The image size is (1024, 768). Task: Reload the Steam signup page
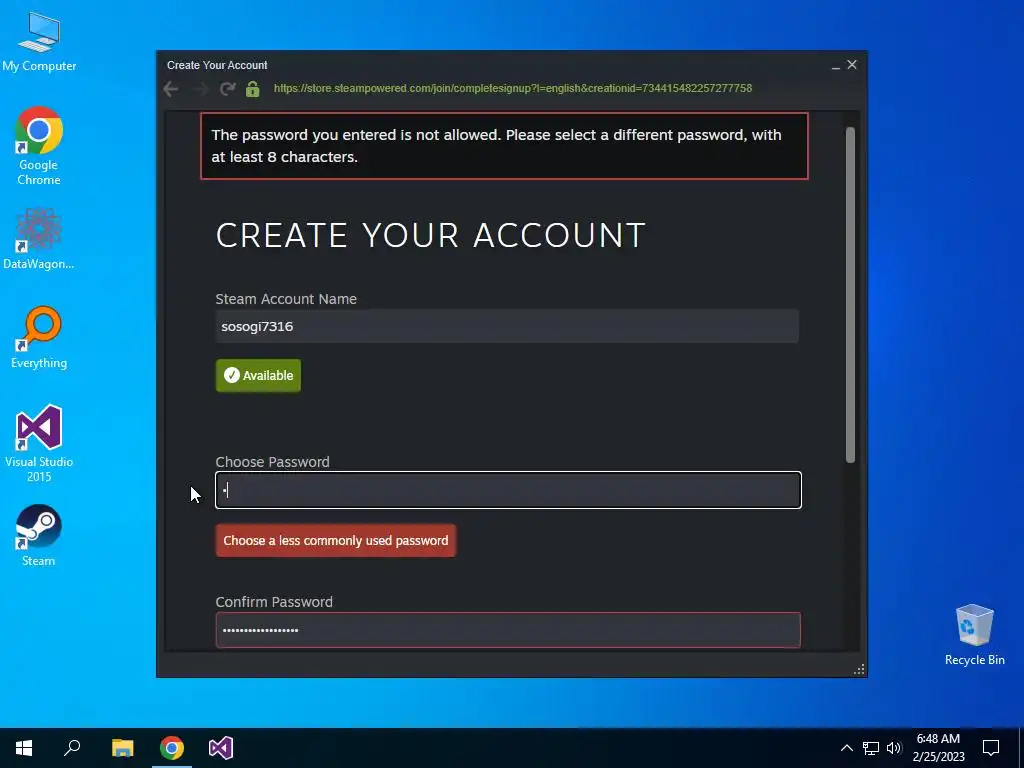(x=227, y=89)
